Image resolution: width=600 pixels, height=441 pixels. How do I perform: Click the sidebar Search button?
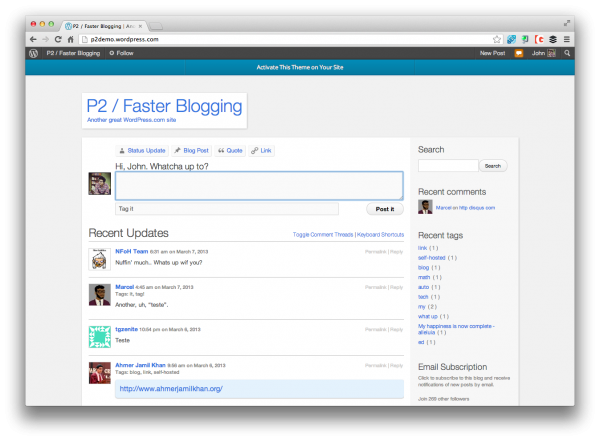pyautogui.click(x=493, y=166)
